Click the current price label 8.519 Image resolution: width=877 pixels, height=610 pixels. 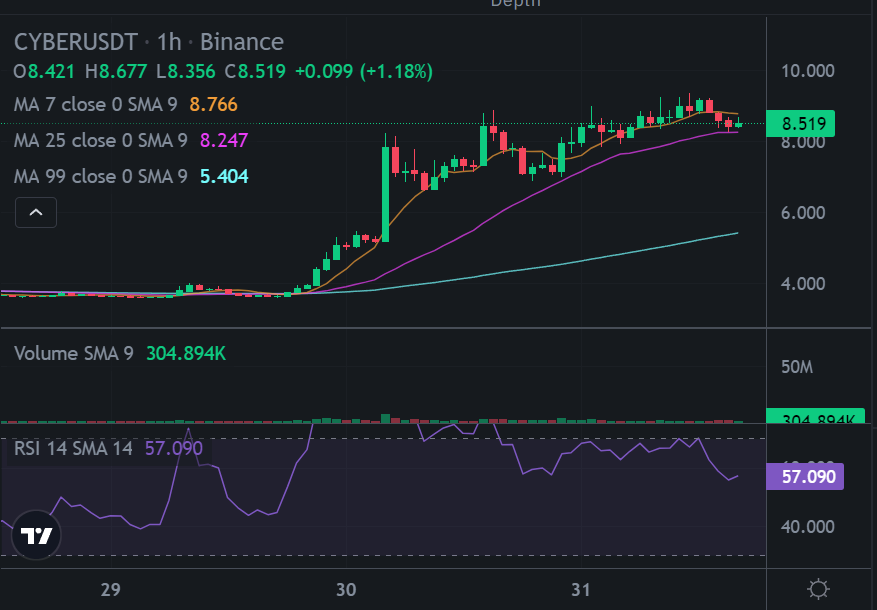[800, 124]
